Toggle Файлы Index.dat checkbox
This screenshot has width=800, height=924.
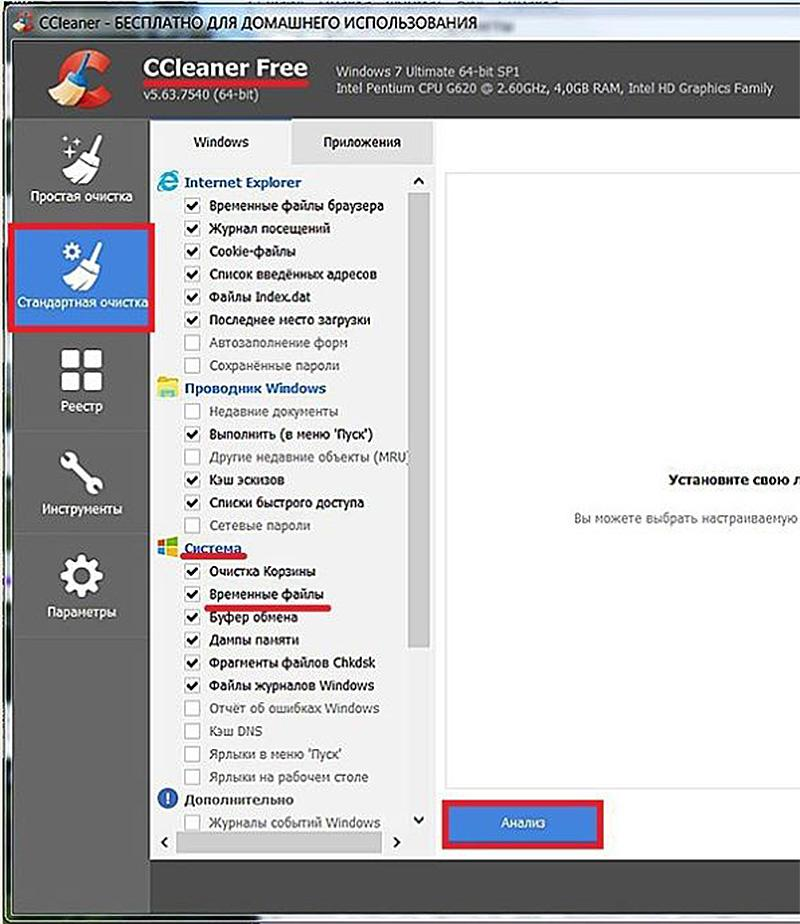click(192, 297)
